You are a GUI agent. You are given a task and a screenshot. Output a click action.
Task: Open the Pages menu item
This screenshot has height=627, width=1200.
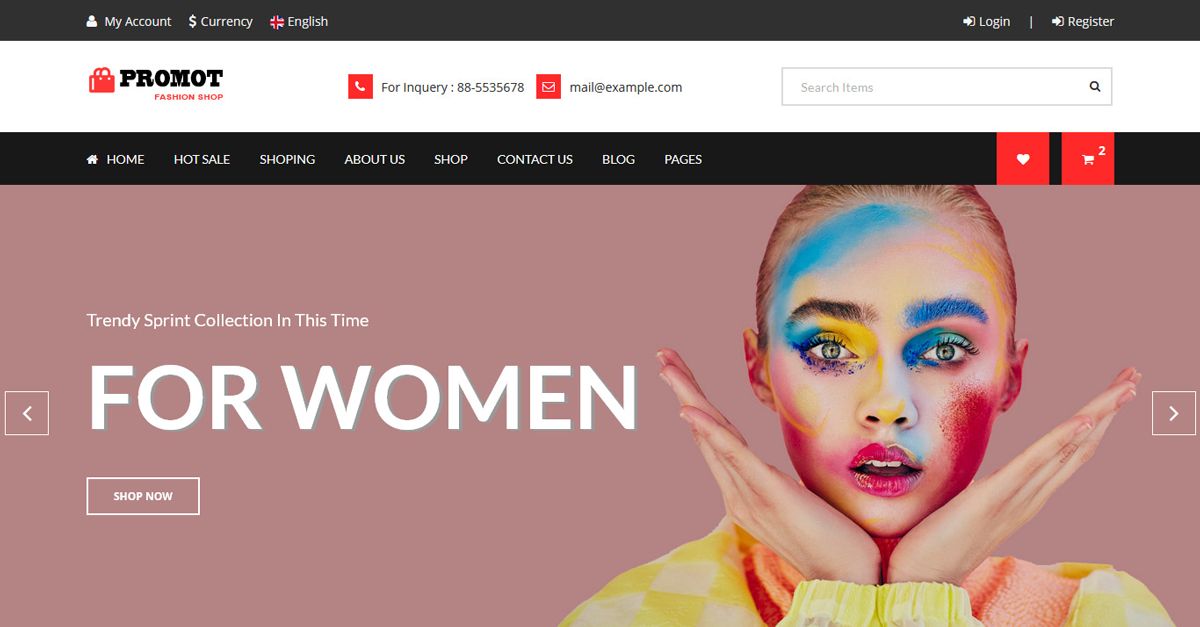coord(683,159)
